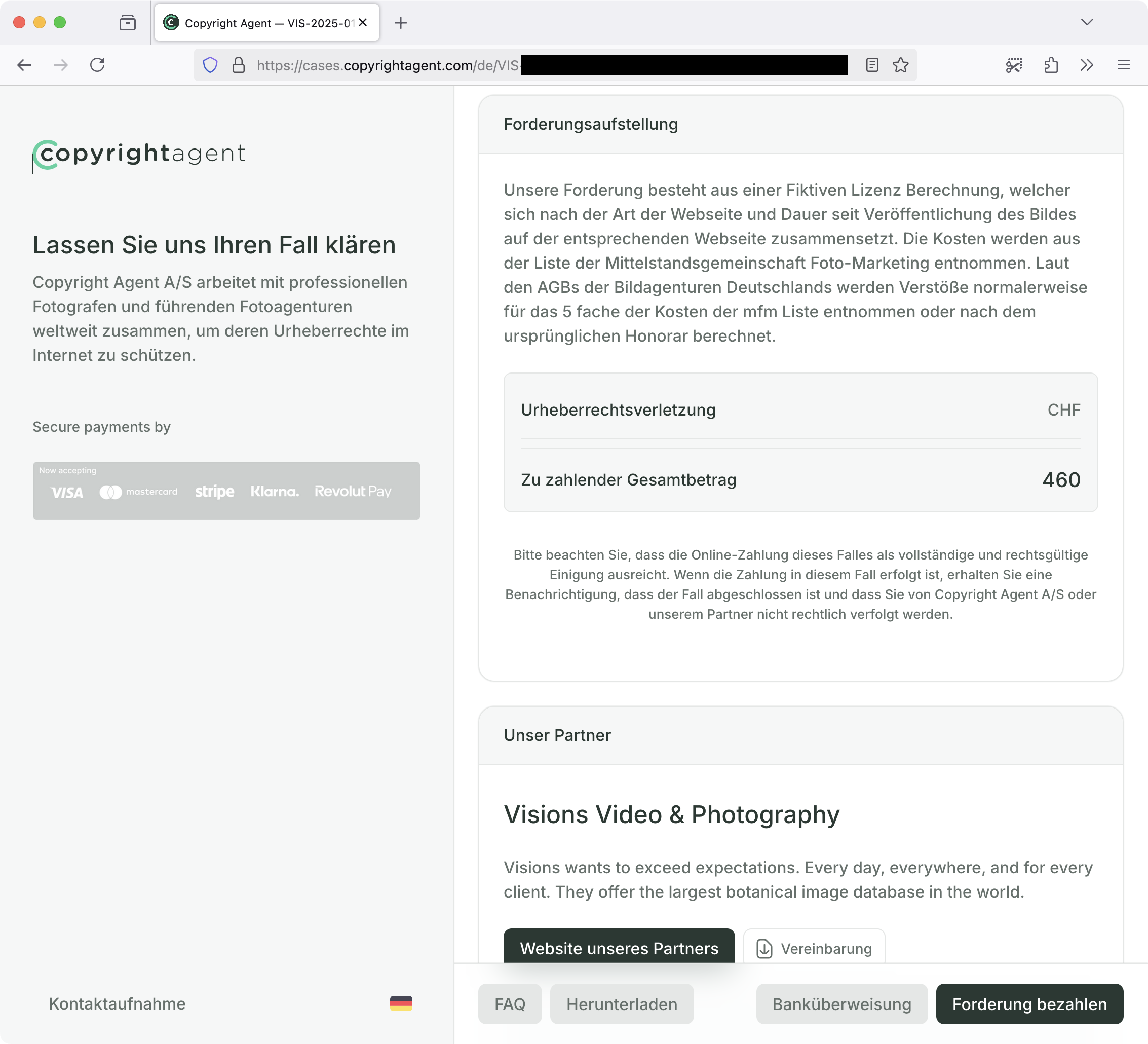This screenshot has width=1148, height=1044.
Task: Bookmark this page with the star
Action: pyautogui.click(x=901, y=65)
